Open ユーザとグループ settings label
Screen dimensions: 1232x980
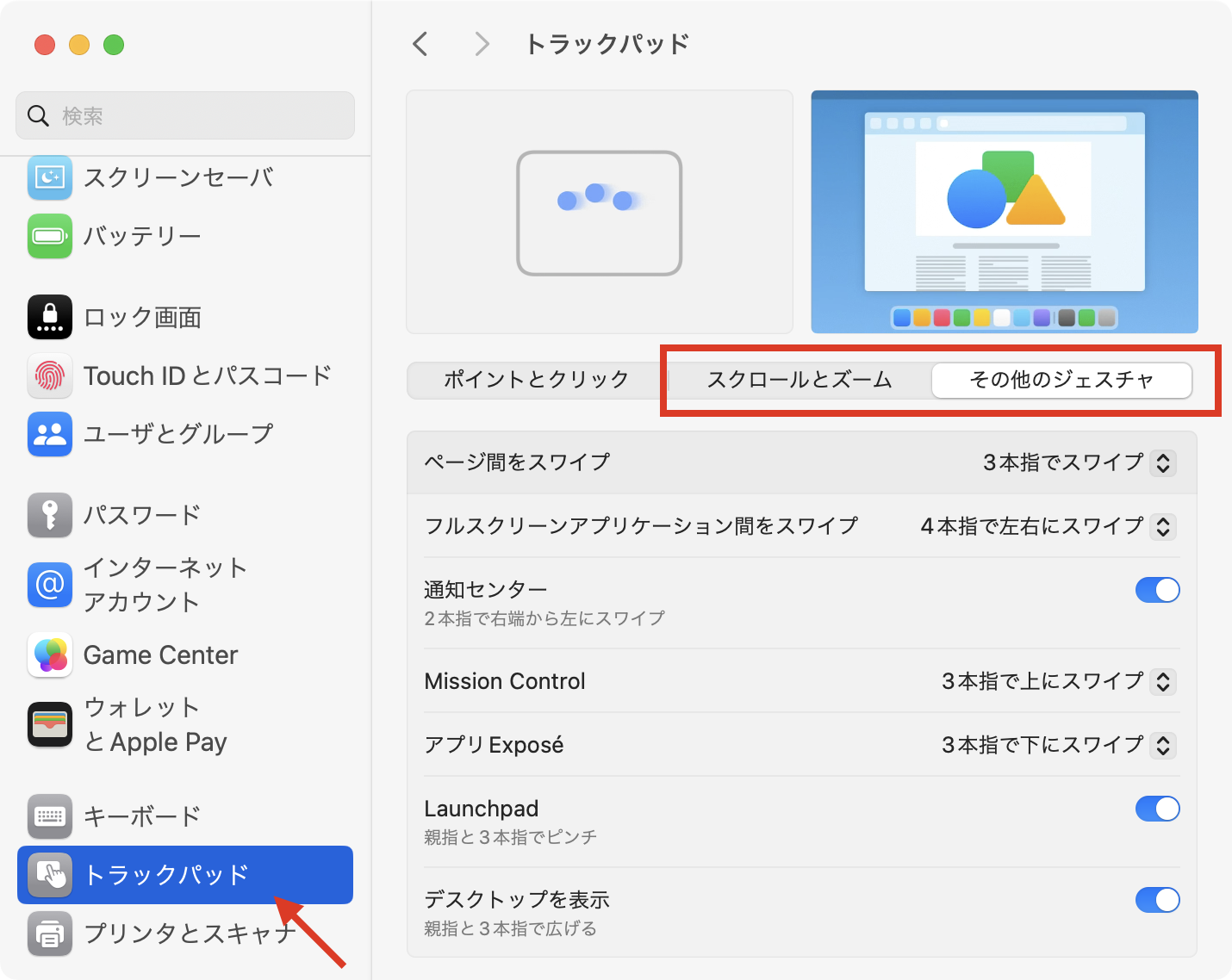[x=178, y=434]
